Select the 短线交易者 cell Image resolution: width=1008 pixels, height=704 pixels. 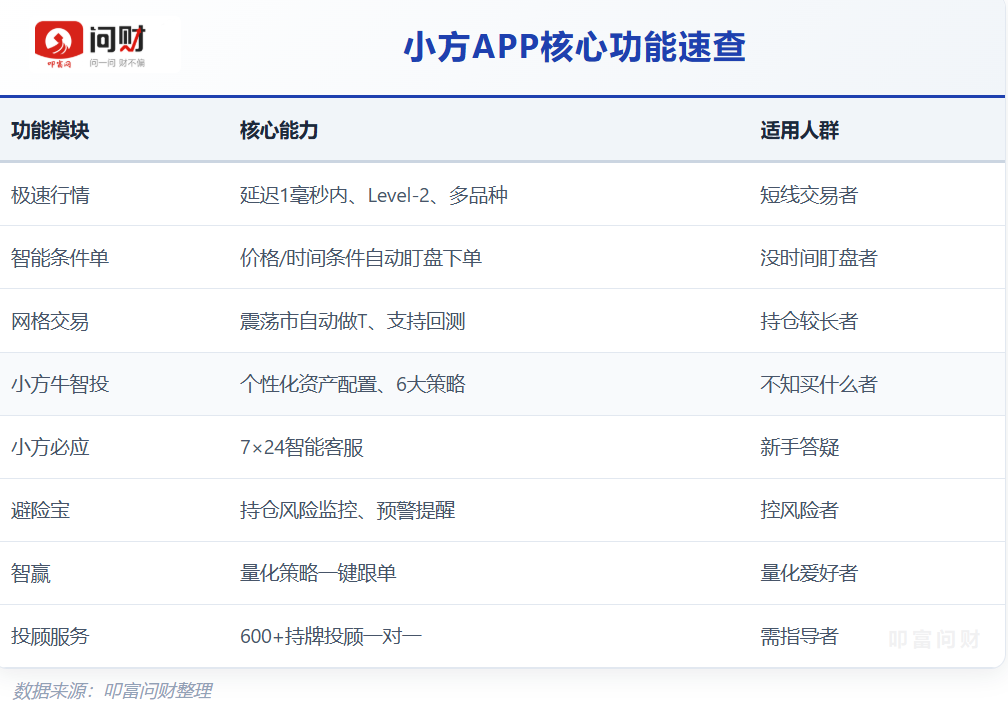pyautogui.click(x=809, y=195)
